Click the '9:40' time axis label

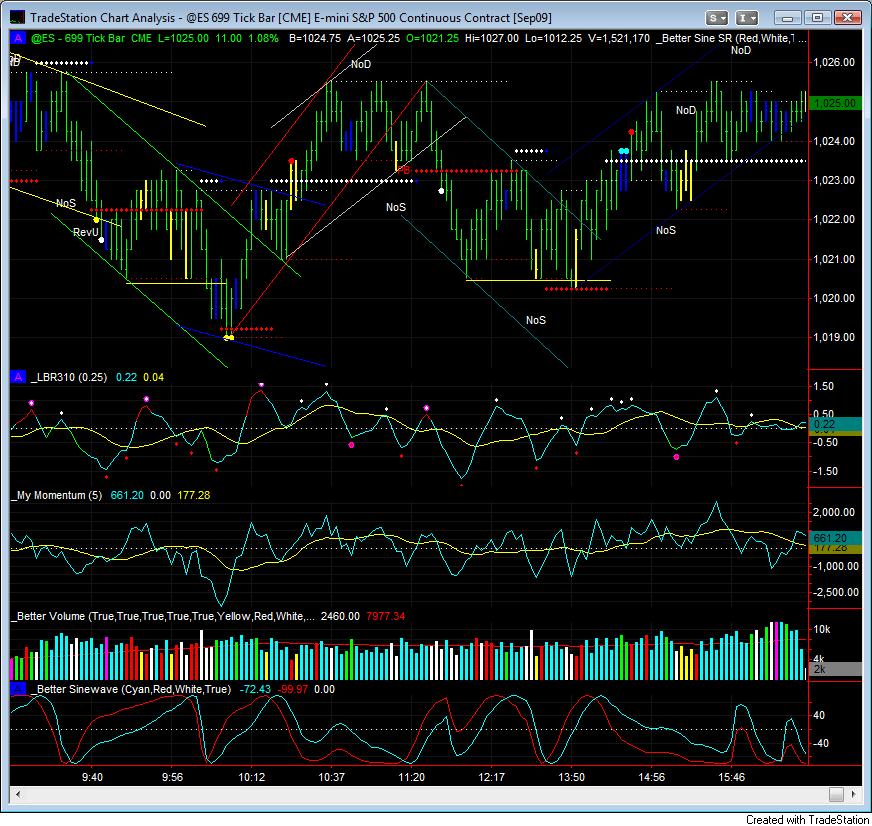click(x=92, y=777)
